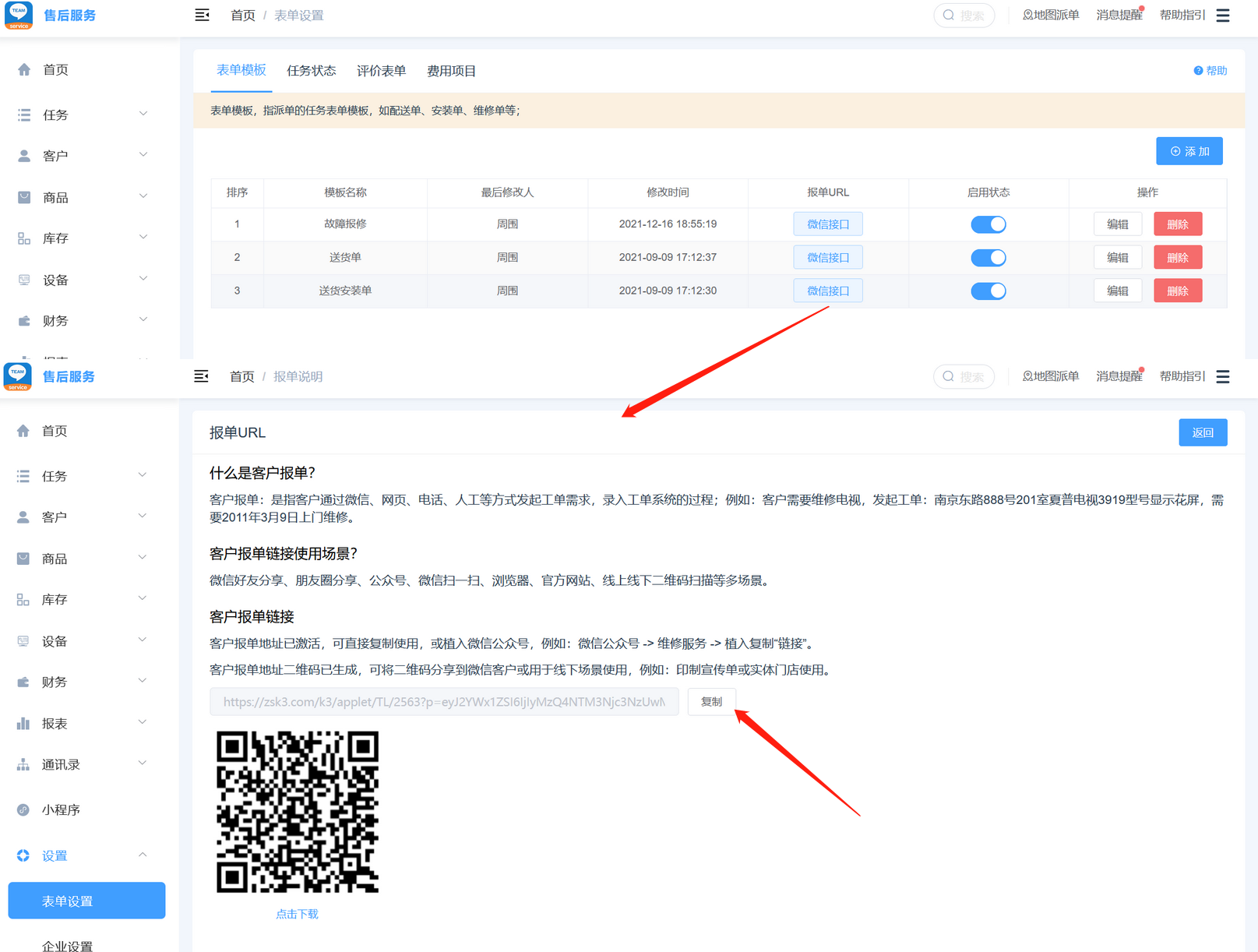Click the 报表 bar chart sidebar icon

click(x=23, y=724)
